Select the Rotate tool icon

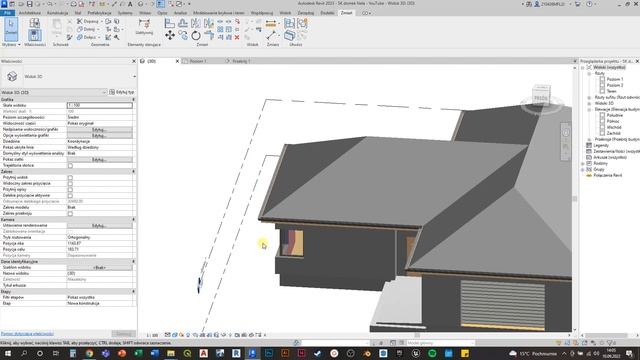click(196, 36)
